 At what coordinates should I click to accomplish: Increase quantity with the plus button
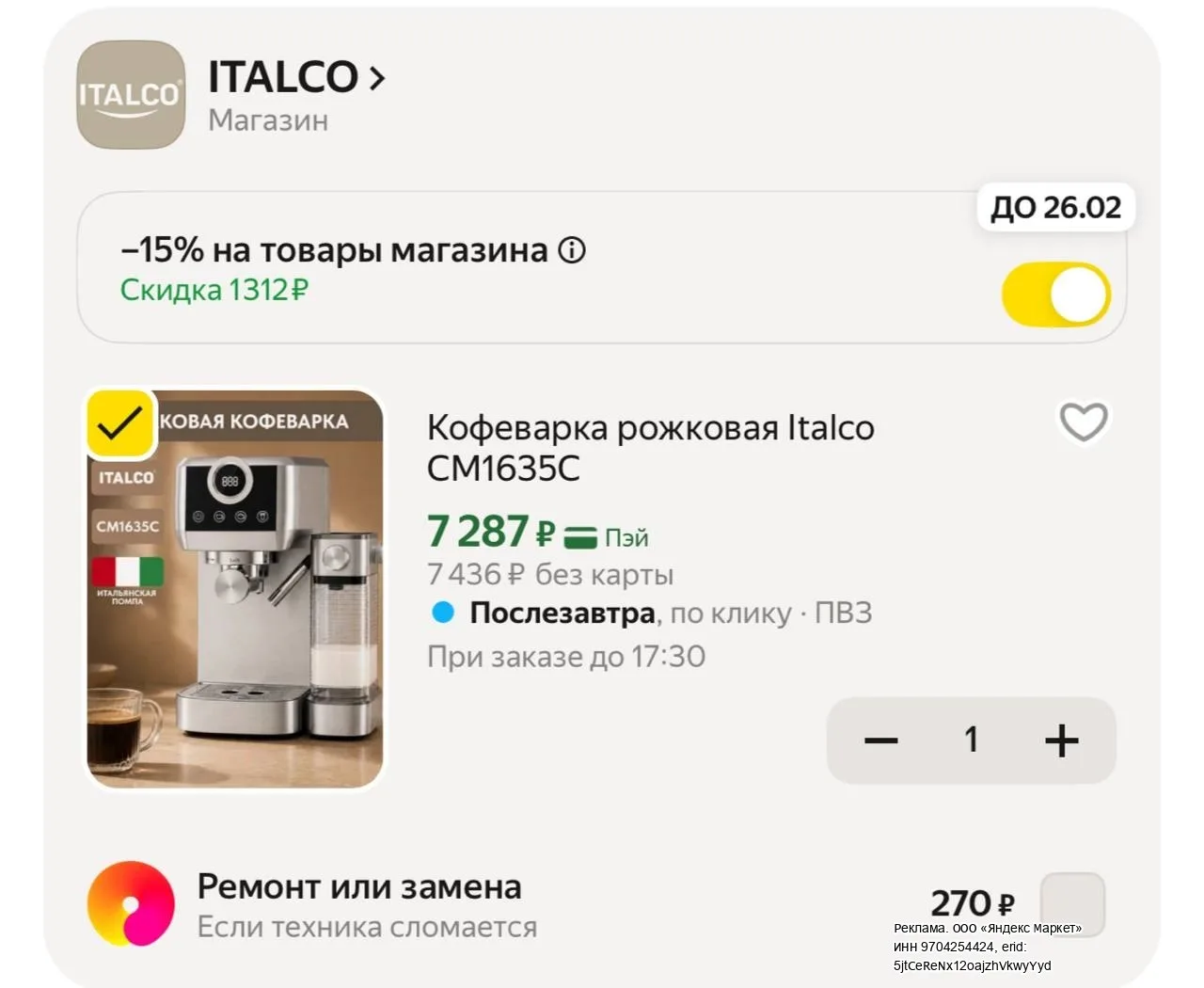coord(1062,741)
